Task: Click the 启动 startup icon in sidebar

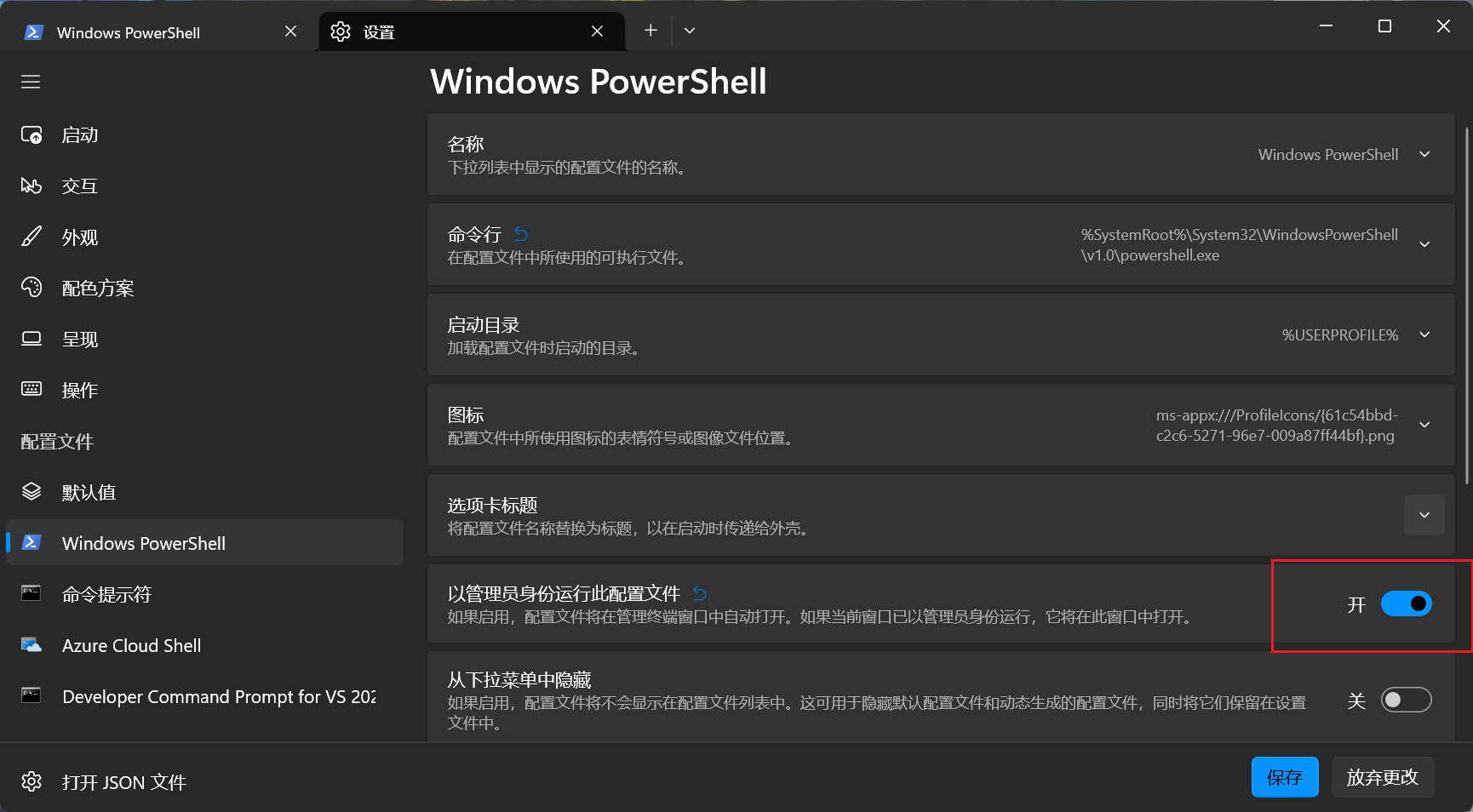Action: tap(32, 135)
